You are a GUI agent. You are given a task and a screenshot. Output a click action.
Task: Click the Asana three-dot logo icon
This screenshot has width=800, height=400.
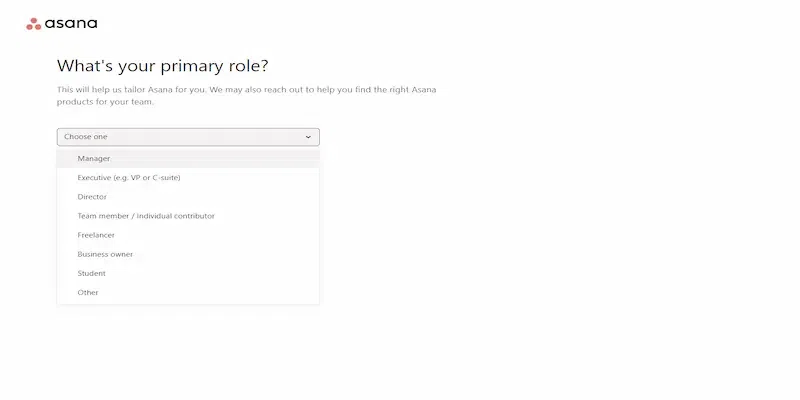pos(33,23)
